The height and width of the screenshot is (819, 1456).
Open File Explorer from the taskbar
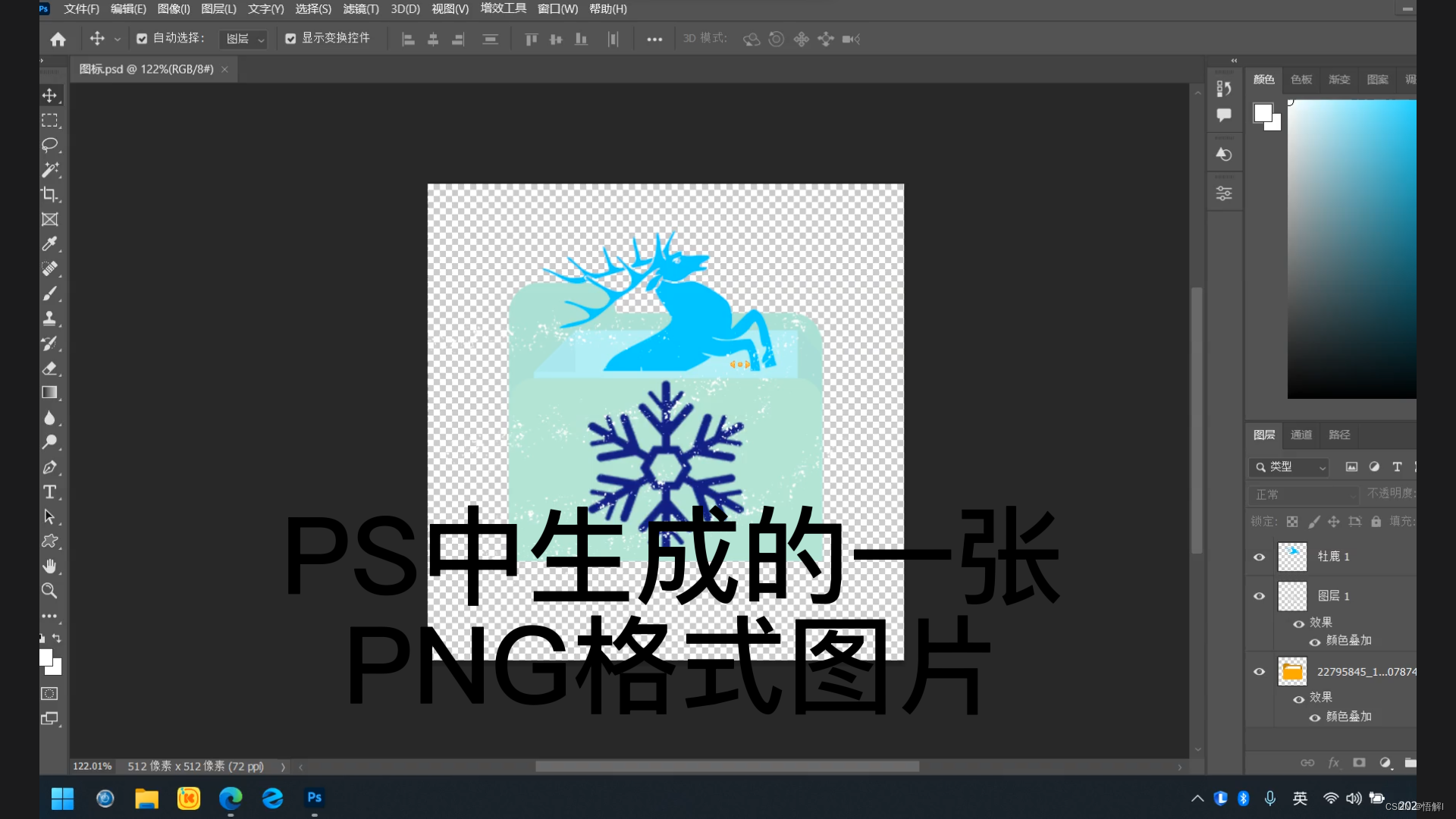[x=146, y=798]
